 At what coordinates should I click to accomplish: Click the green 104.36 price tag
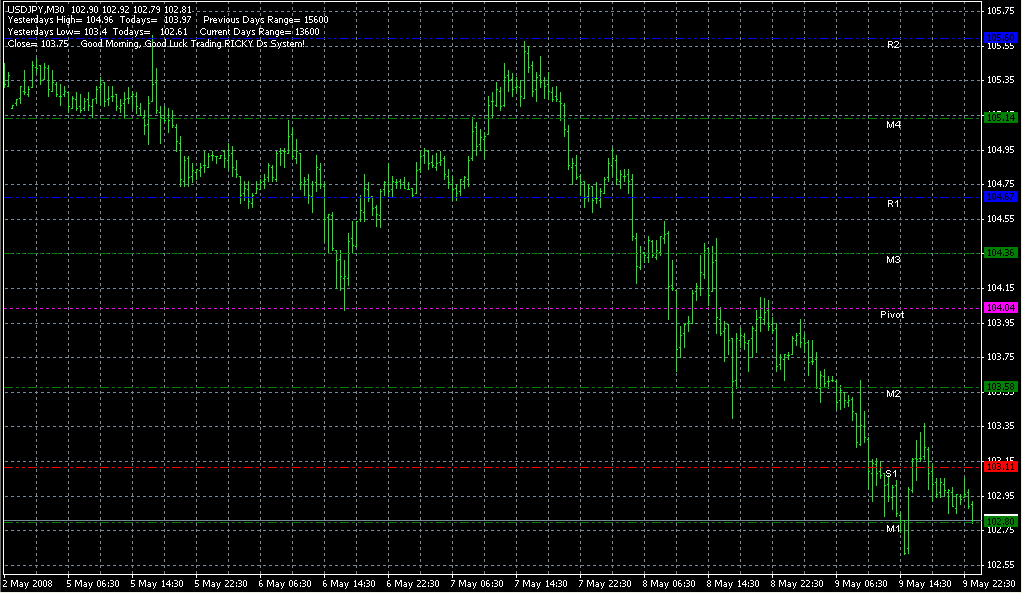[1001, 253]
